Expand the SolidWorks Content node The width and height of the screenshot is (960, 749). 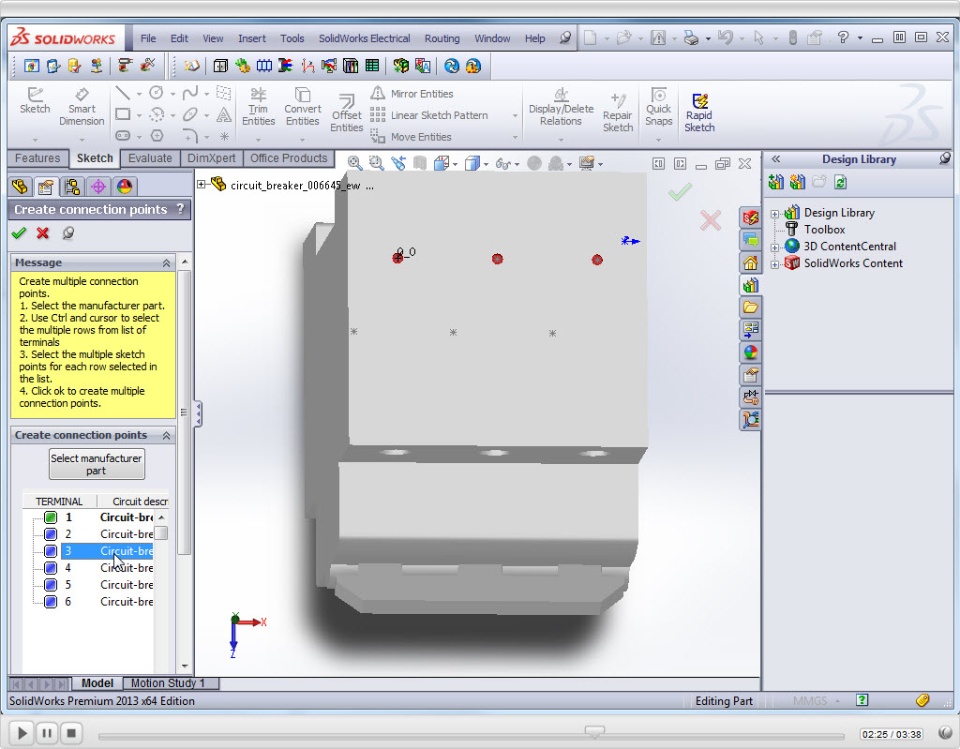[x=774, y=265]
